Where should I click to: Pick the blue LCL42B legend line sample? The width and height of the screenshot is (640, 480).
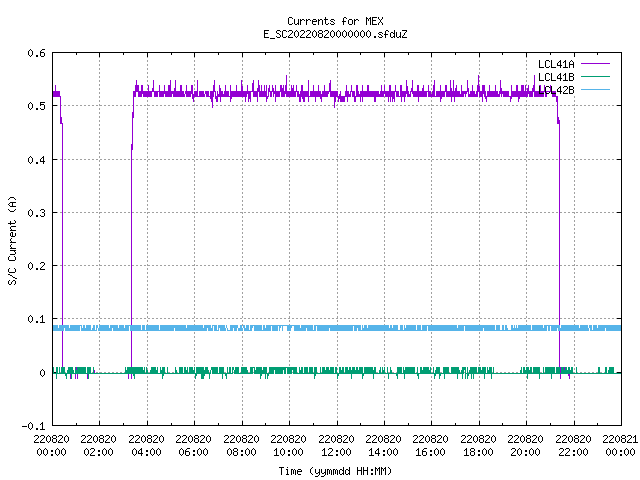coord(595,89)
